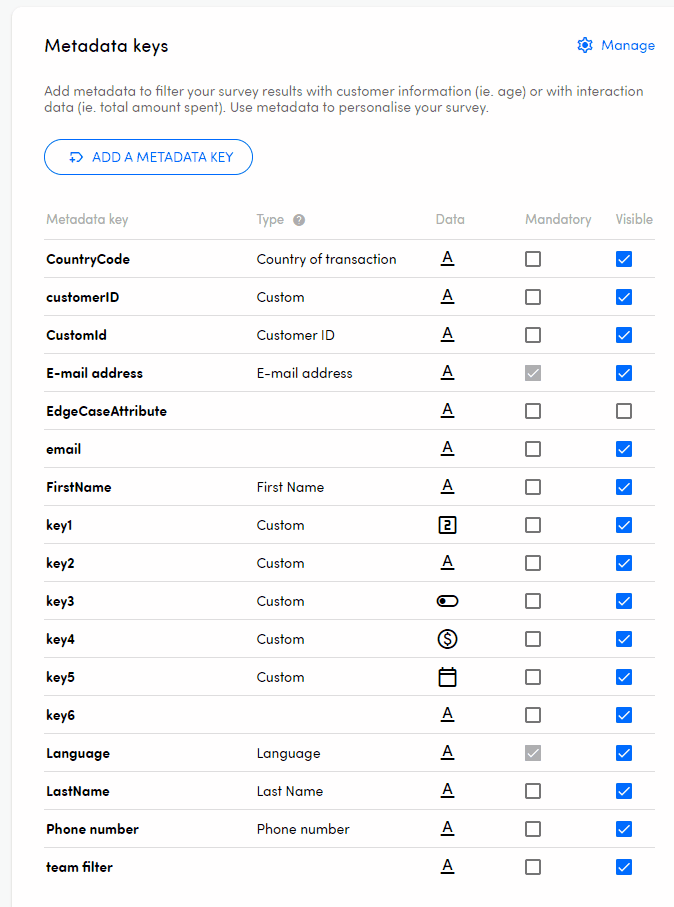Tick Mandatory checkbox for LastName
Image resolution: width=674 pixels, height=907 pixels.
(533, 791)
